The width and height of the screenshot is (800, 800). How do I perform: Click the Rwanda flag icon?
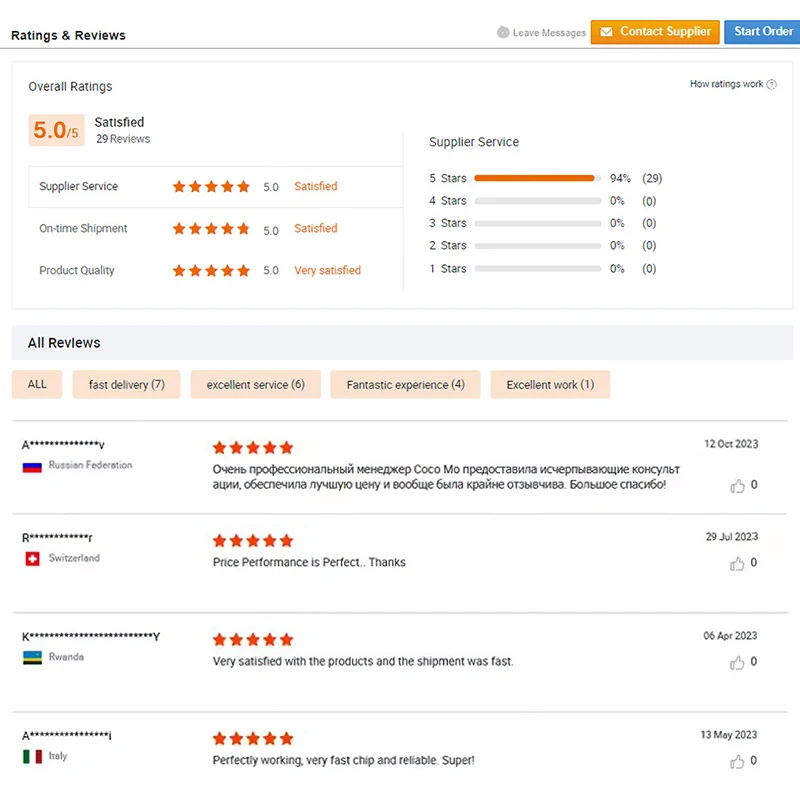(x=32, y=658)
